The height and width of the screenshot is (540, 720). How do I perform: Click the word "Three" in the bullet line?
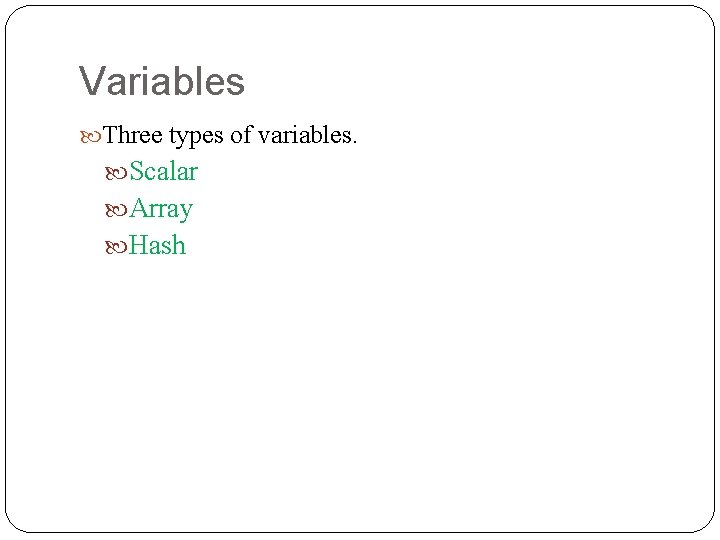point(133,135)
